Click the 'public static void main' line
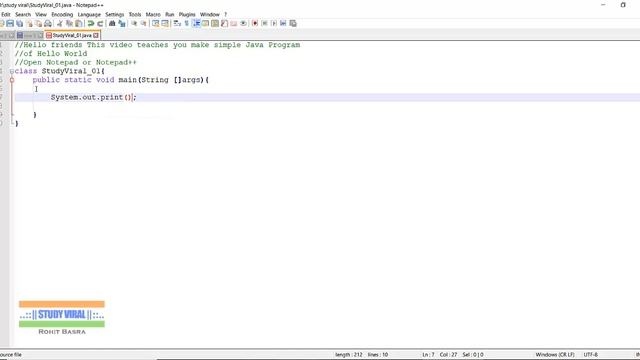The height and width of the screenshot is (360, 640). pos(120,80)
